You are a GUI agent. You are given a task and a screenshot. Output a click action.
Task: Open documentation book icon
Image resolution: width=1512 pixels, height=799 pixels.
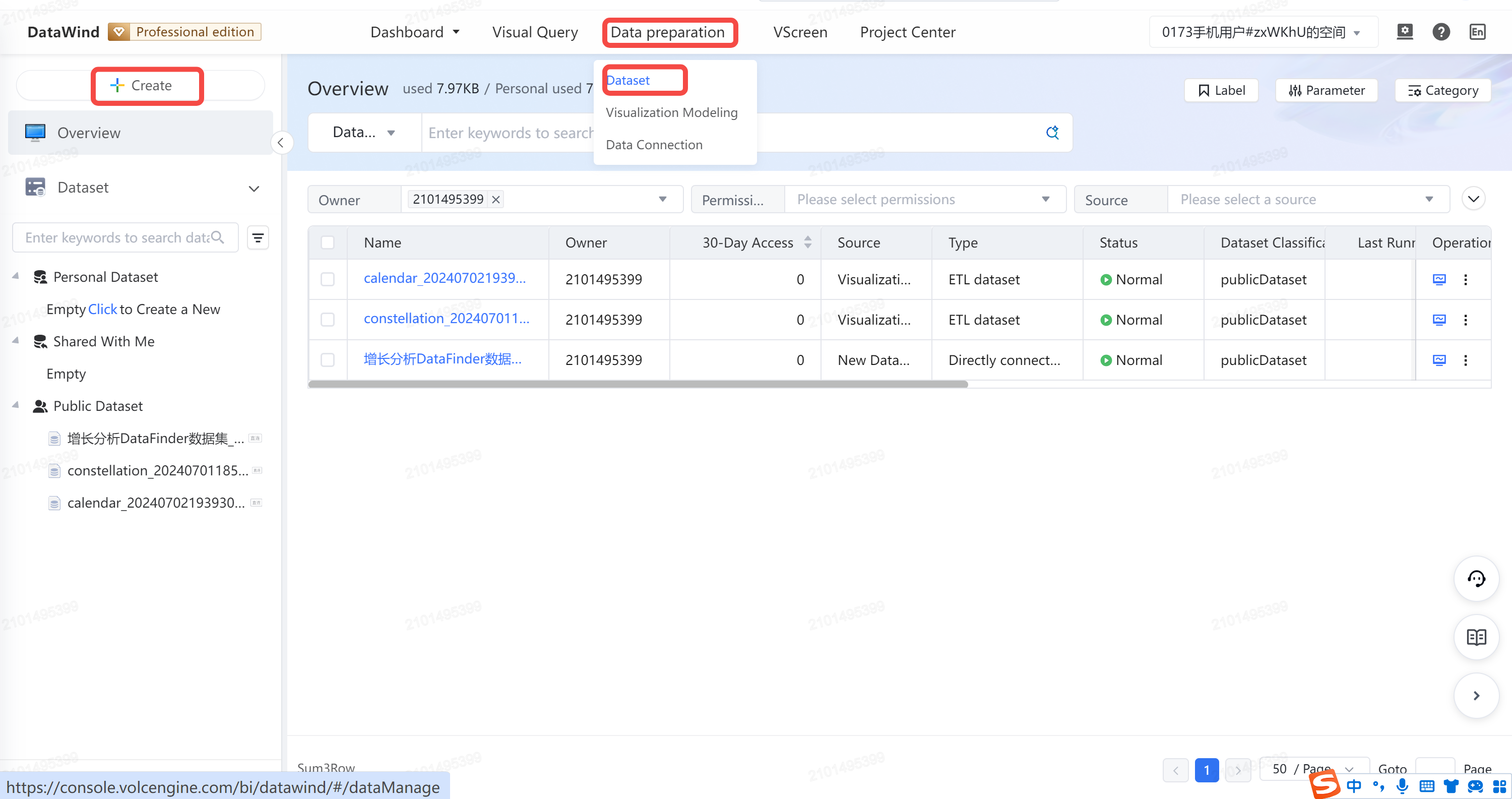coord(1476,637)
